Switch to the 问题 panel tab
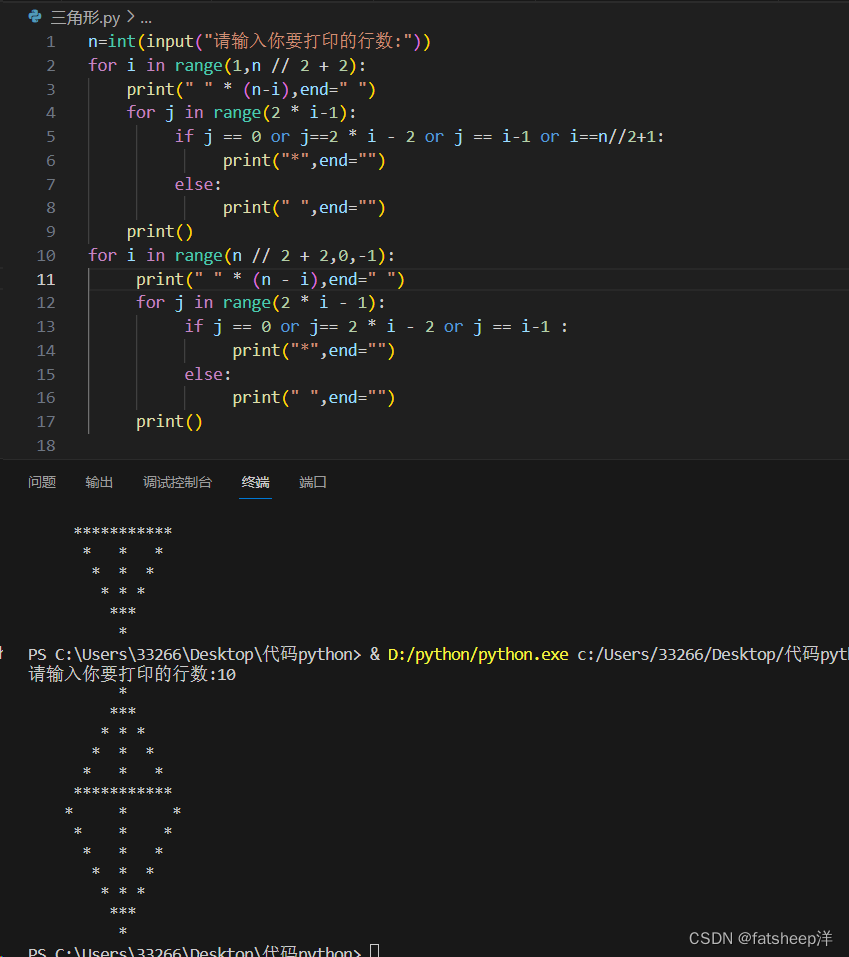The width and height of the screenshot is (849, 957). pyautogui.click(x=42, y=482)
